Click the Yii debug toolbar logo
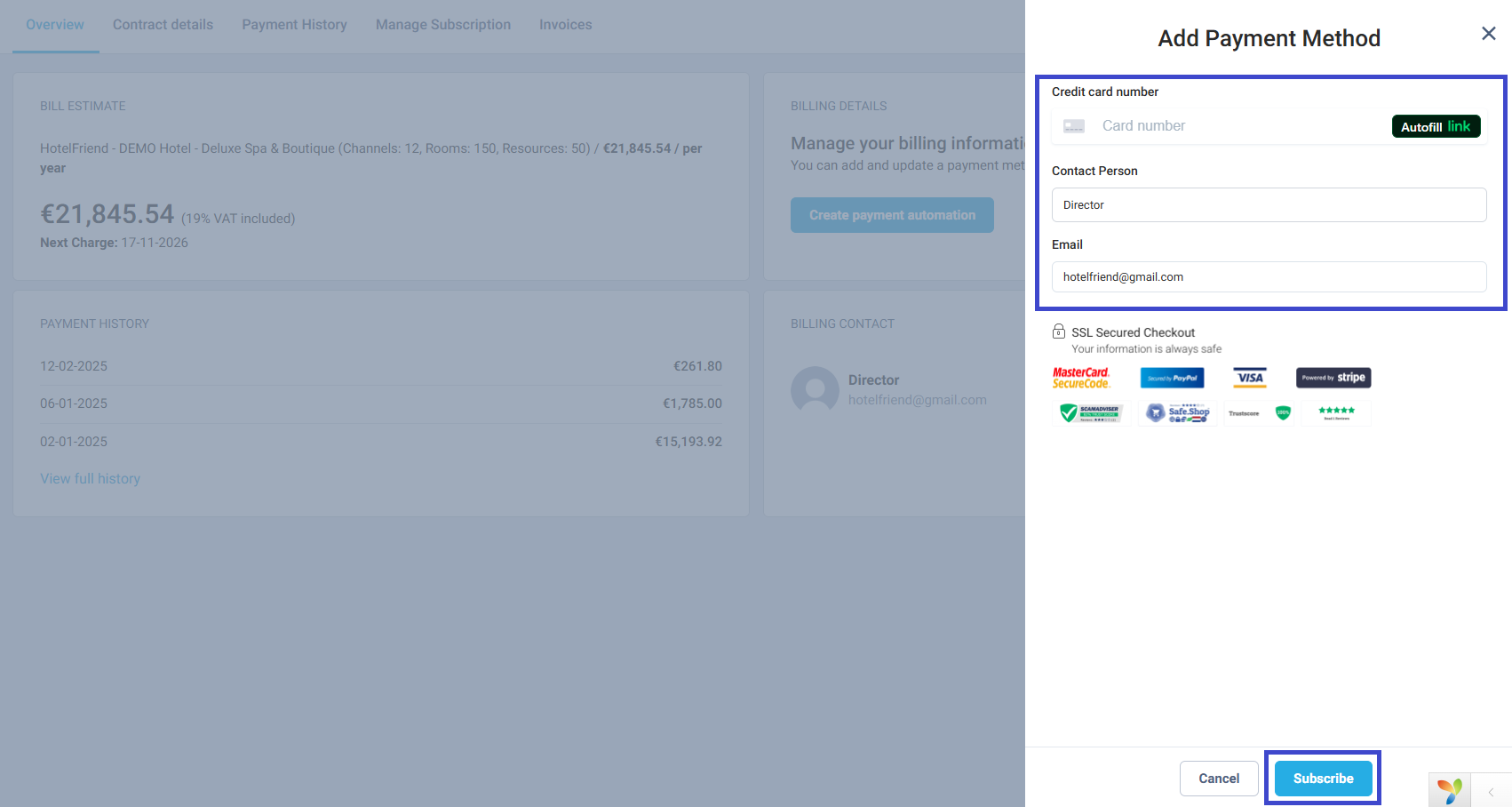The width and height of the screenshot is (1512, 807). pos(1450,790)
